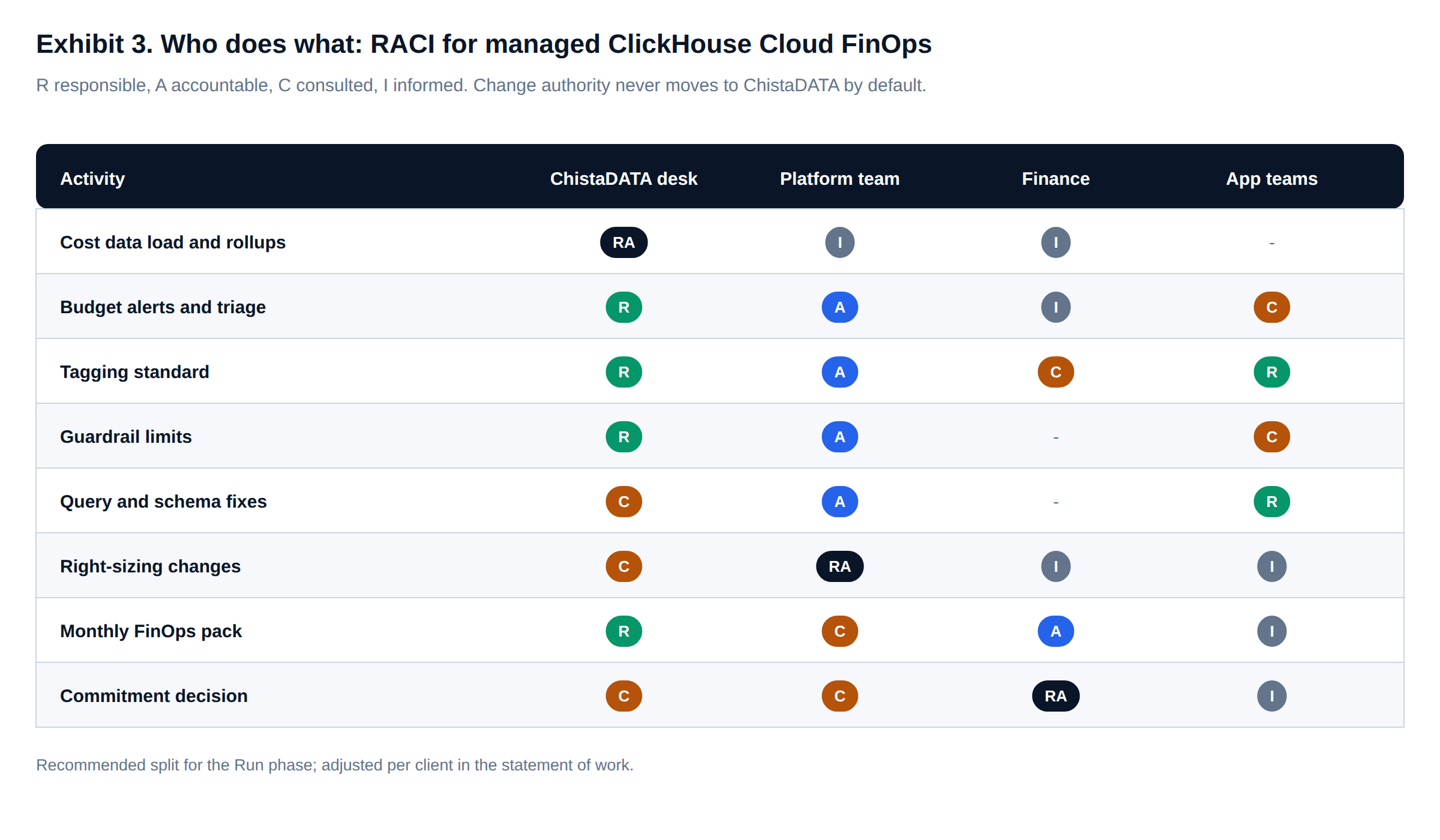Click Finance I badge for Right-sizing changes
The image size is (1440, 840).
[x=1055, y=566]
